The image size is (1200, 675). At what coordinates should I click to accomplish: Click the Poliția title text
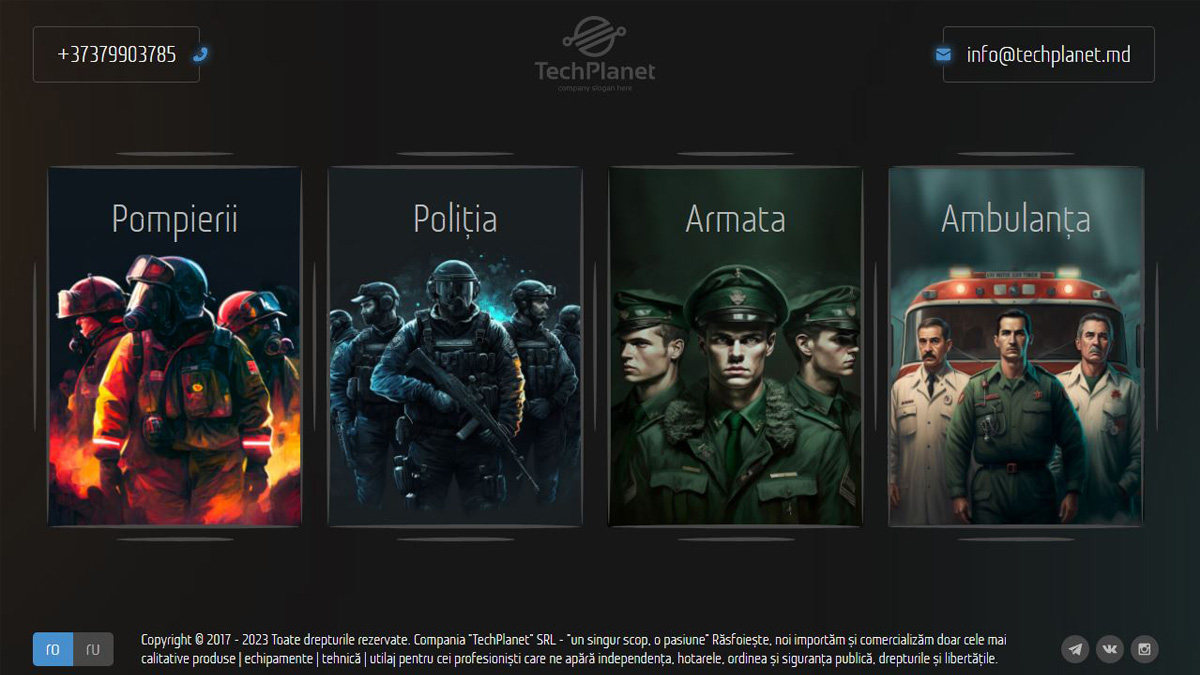pos(455,219)
